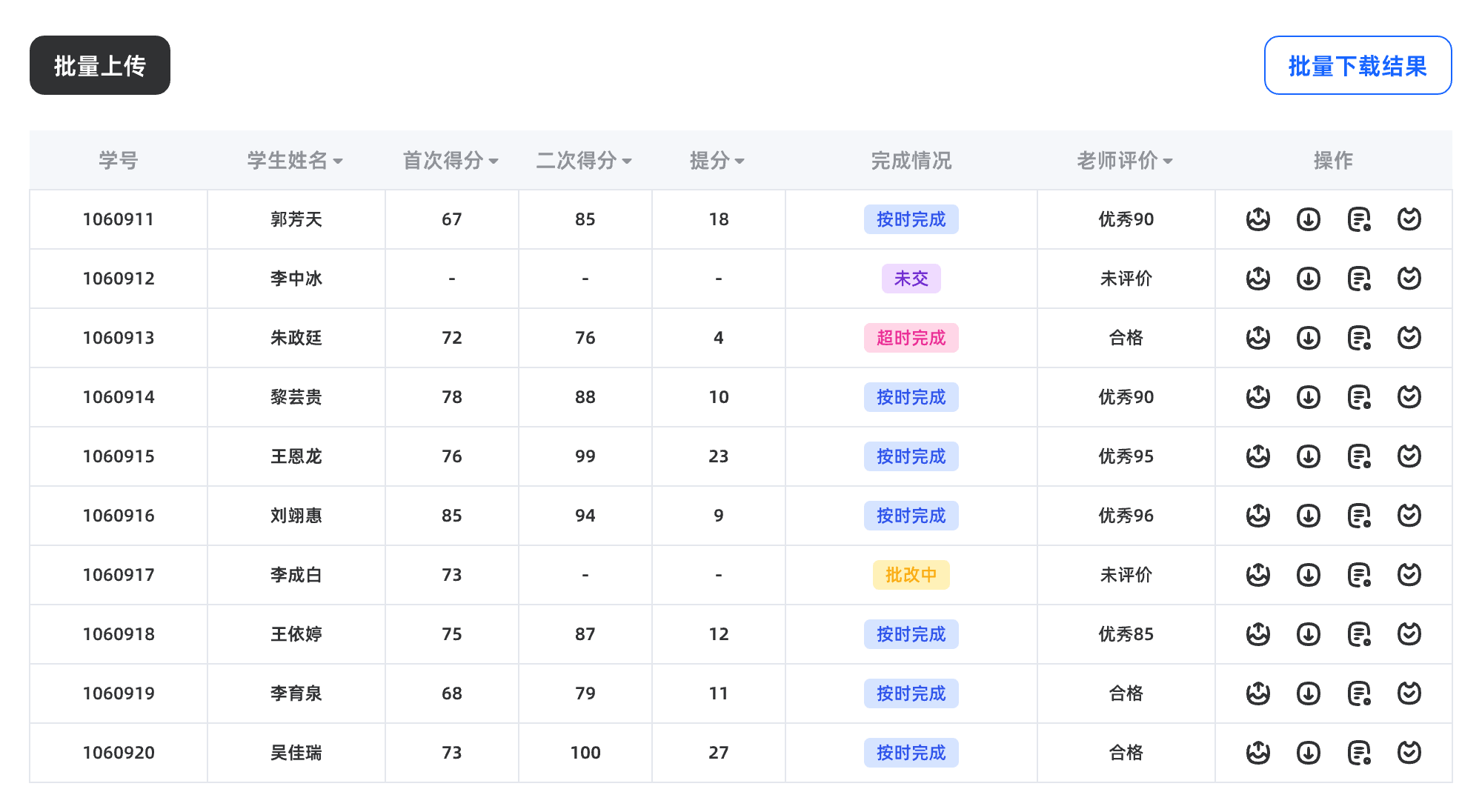
Task: Click the 批量下载结果 button
Action: tap(1358, 65)
